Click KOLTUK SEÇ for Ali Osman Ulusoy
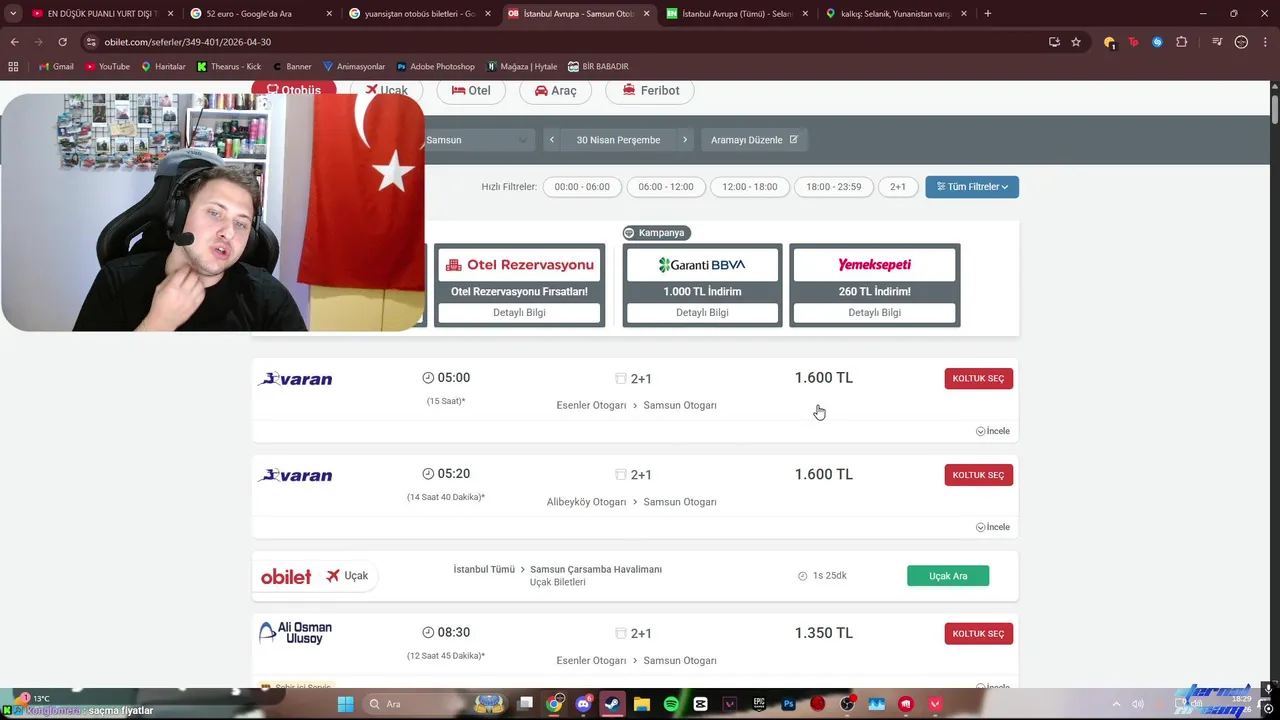This screenshot has height=720, width=1280. click(x=978, y=634)
